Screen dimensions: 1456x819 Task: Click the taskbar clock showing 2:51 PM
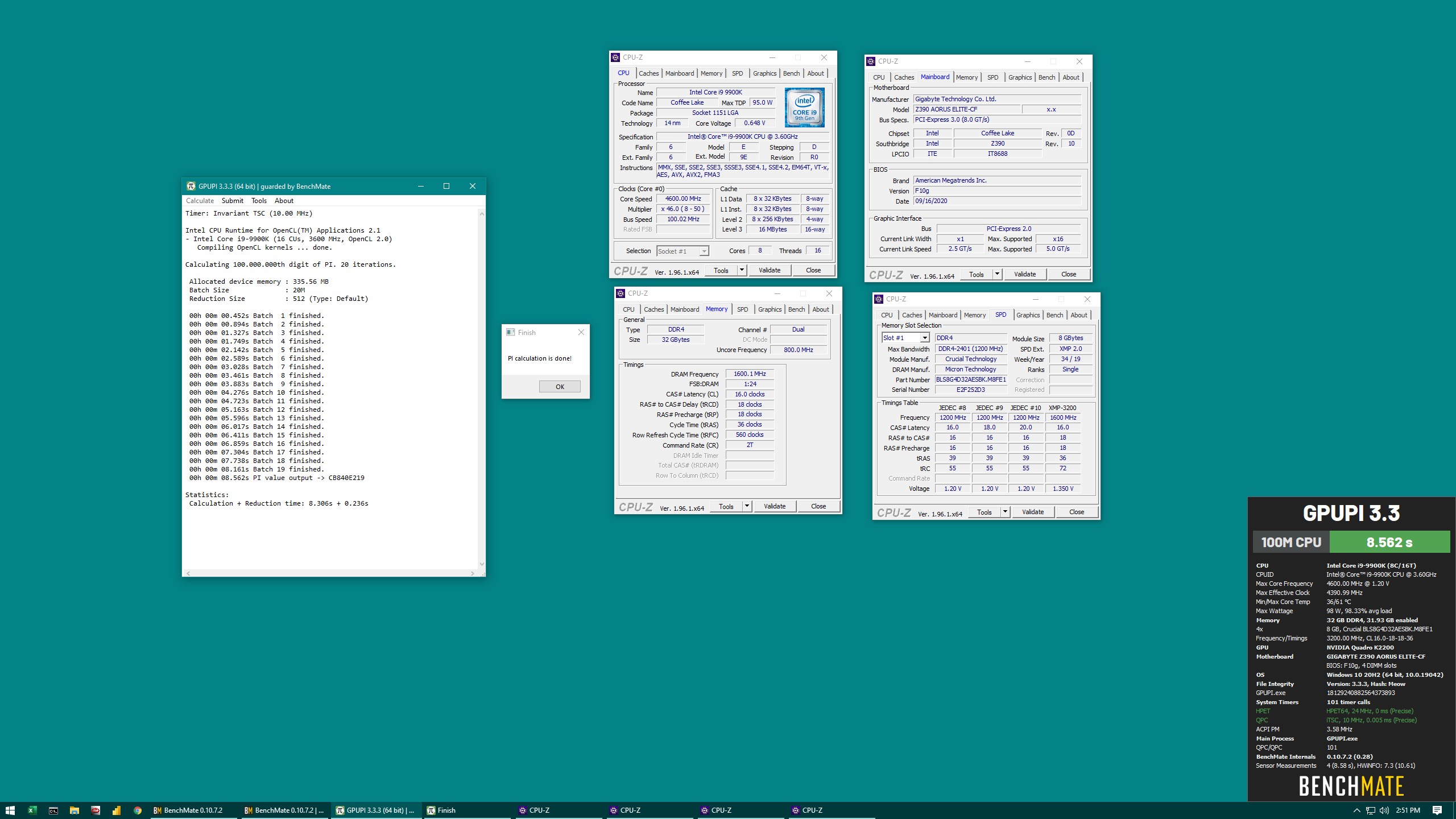pos(1408,810)
